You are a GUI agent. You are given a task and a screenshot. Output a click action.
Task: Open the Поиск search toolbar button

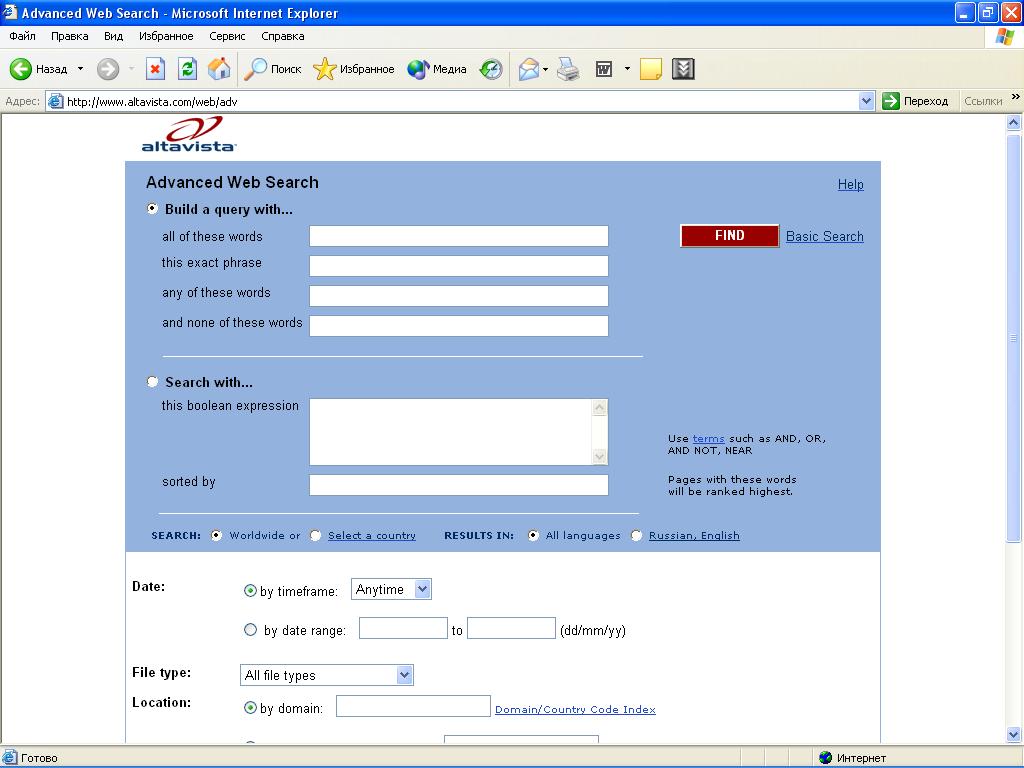(x=272, y=69)
